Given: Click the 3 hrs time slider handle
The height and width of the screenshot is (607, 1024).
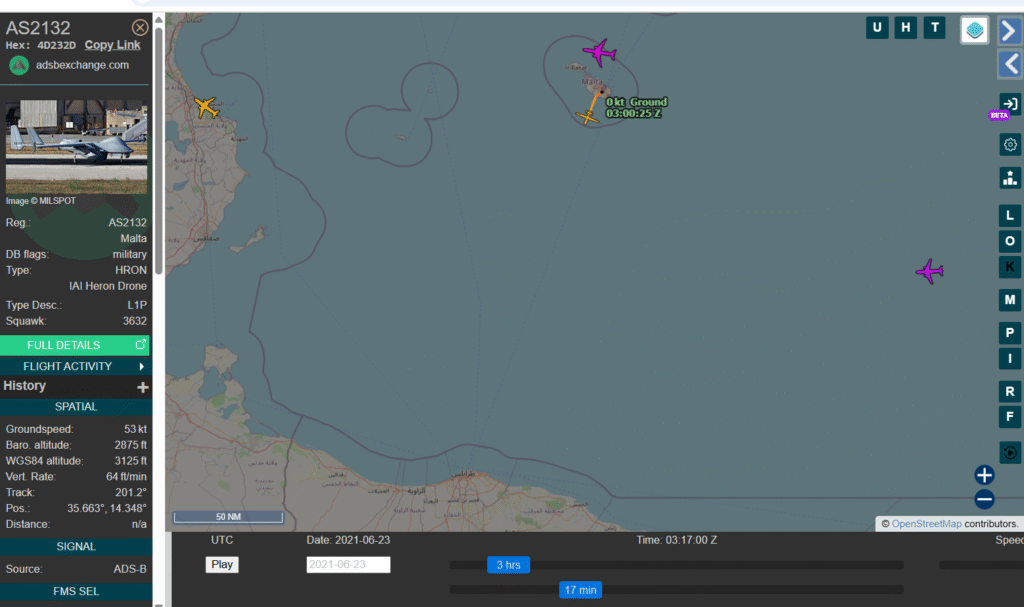Looking at the screenshot, I should 508,565.
